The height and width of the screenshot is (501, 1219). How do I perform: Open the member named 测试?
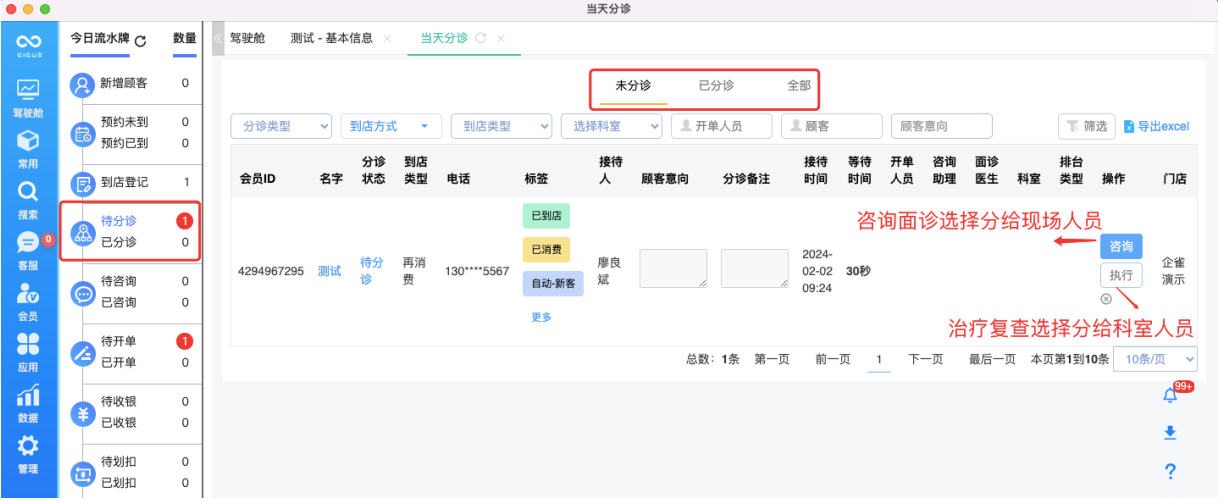coord(329,271)
